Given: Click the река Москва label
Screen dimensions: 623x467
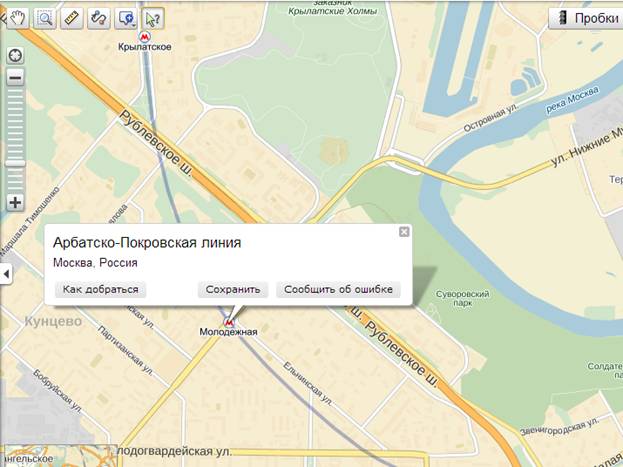Looking at the screenshot, I should click(573, 100).
